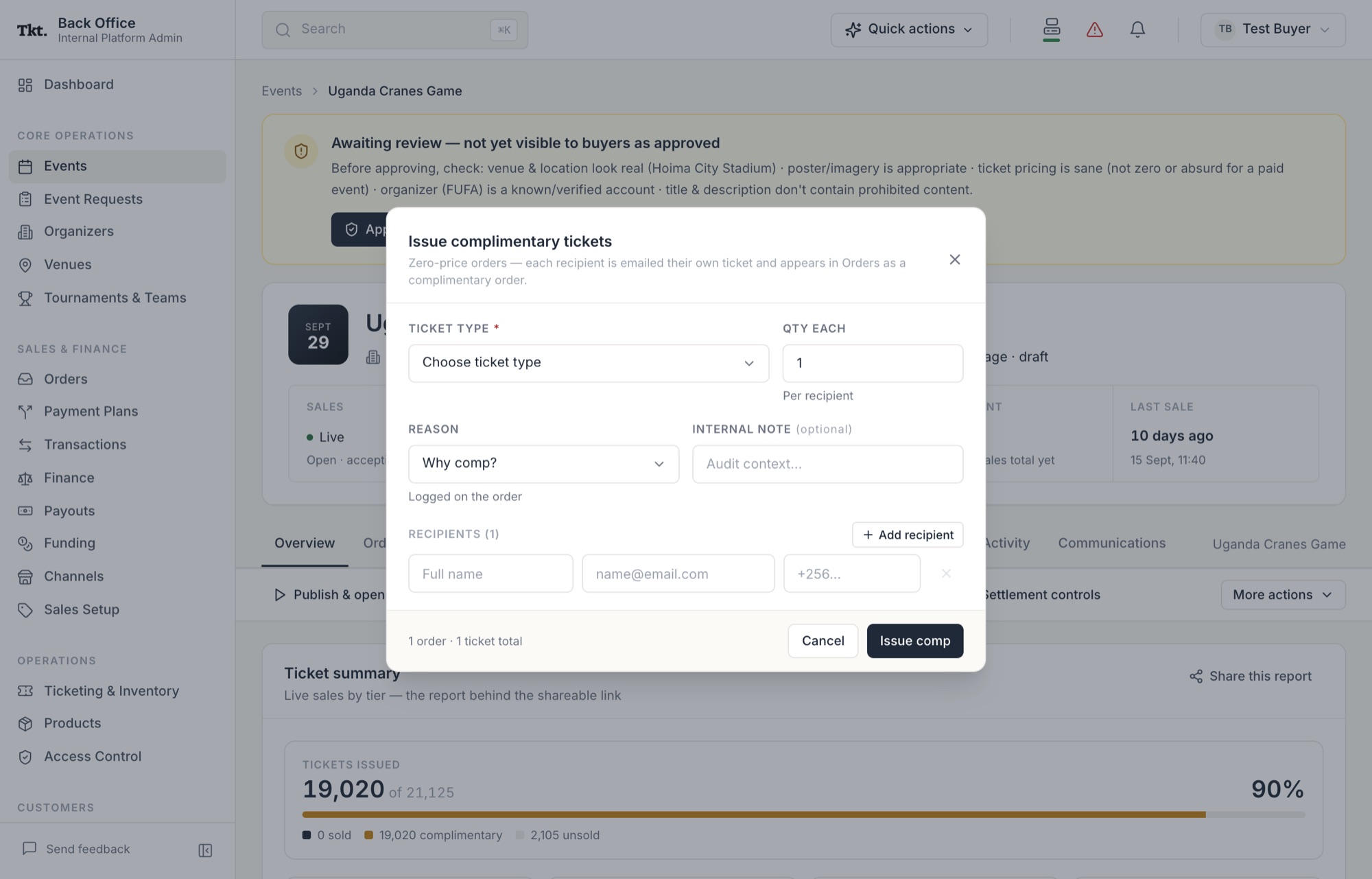Cancel the complimentary ticket dialog

(823, 641)
